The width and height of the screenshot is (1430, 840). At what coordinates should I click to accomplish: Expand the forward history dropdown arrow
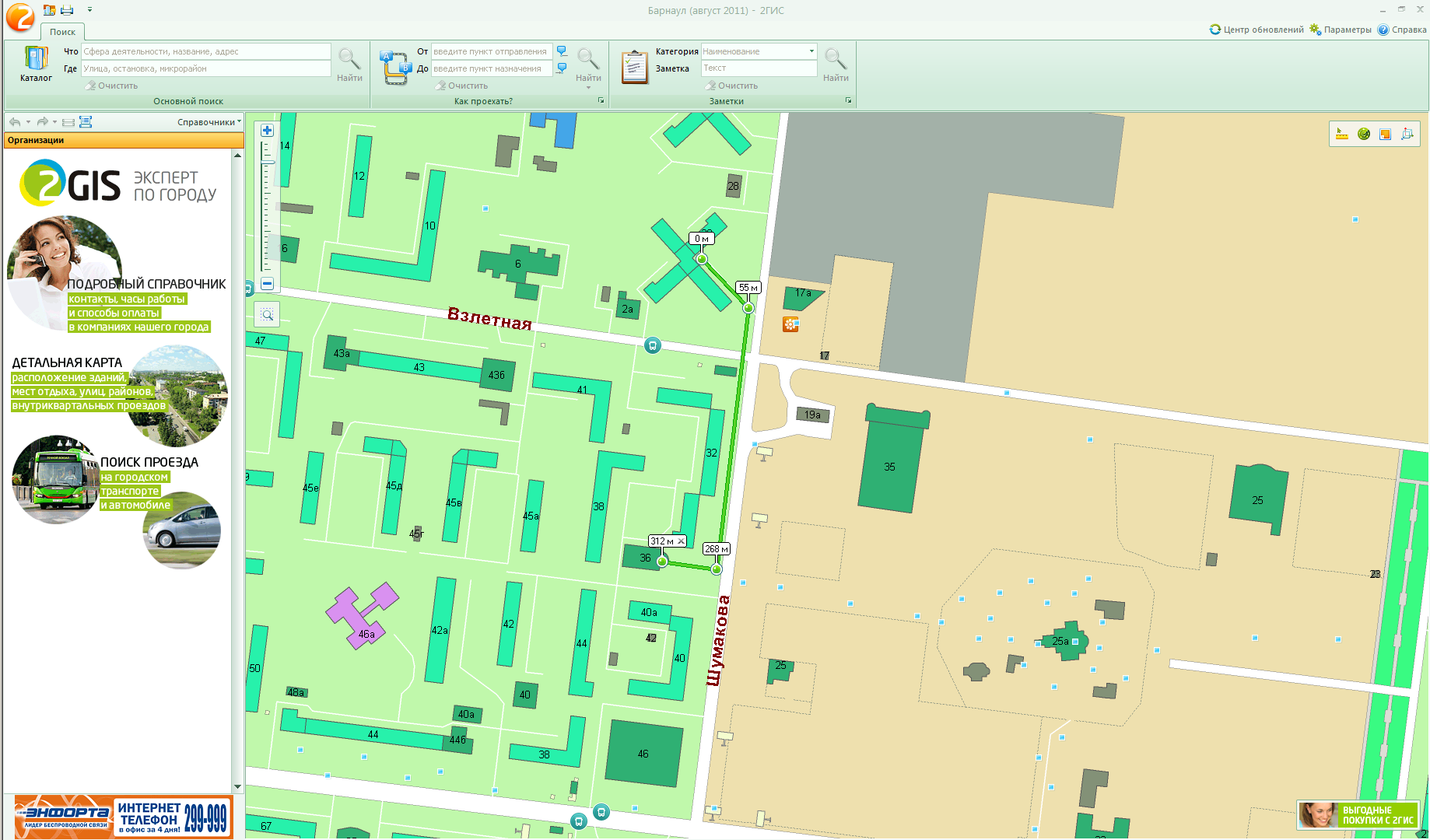pos(54,122)
